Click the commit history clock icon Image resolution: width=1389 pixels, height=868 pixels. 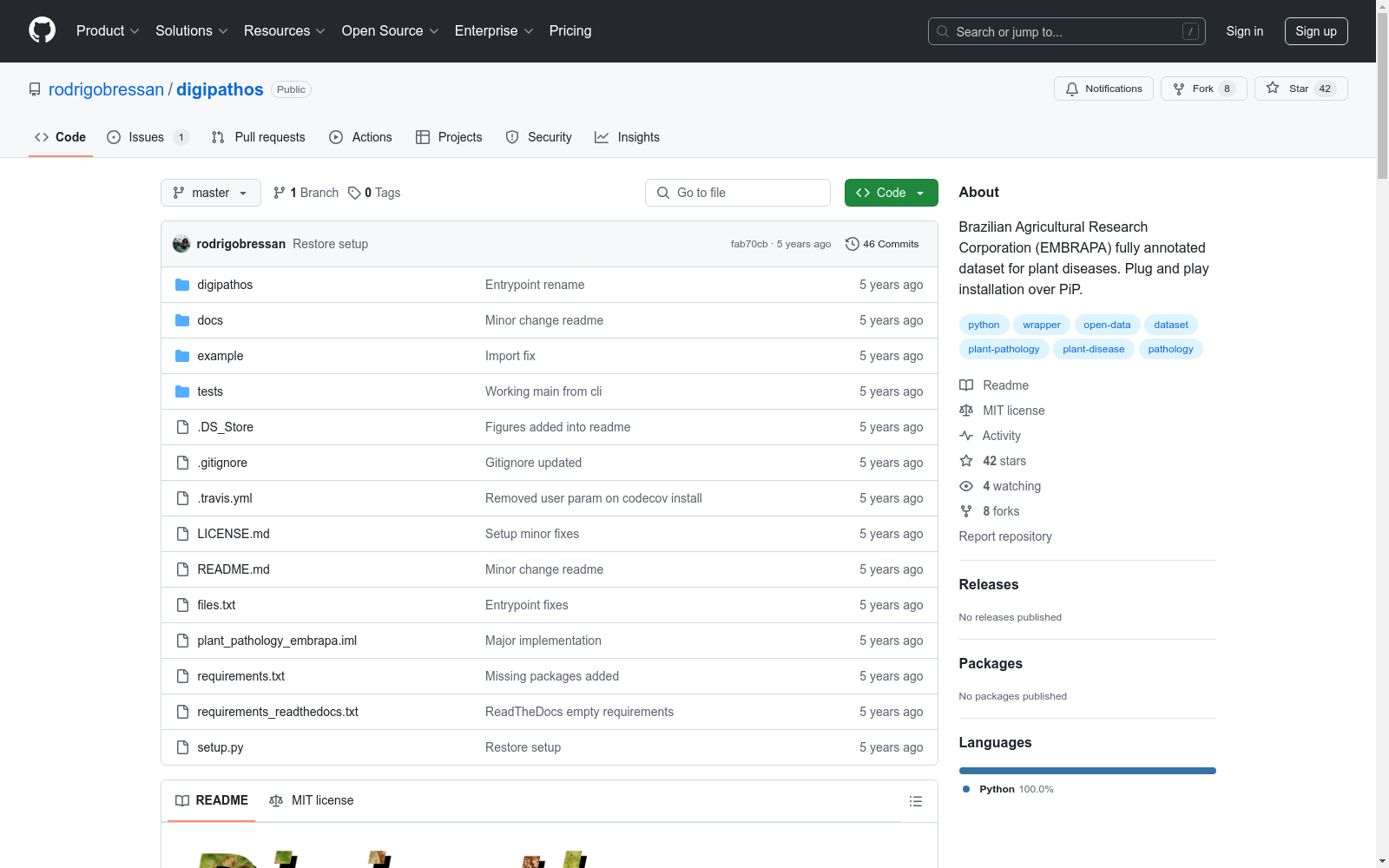(x=852, y=244)
